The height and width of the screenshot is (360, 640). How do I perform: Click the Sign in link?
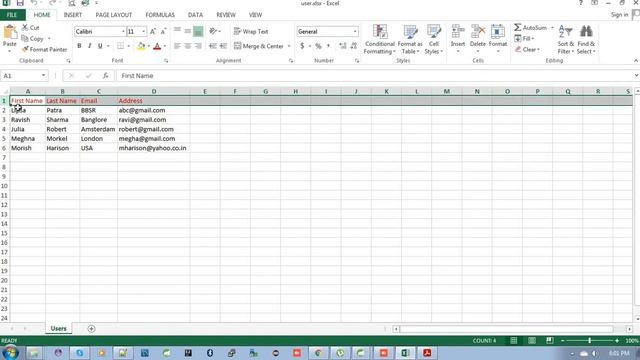pyautogui.click(x=619, y=15)
